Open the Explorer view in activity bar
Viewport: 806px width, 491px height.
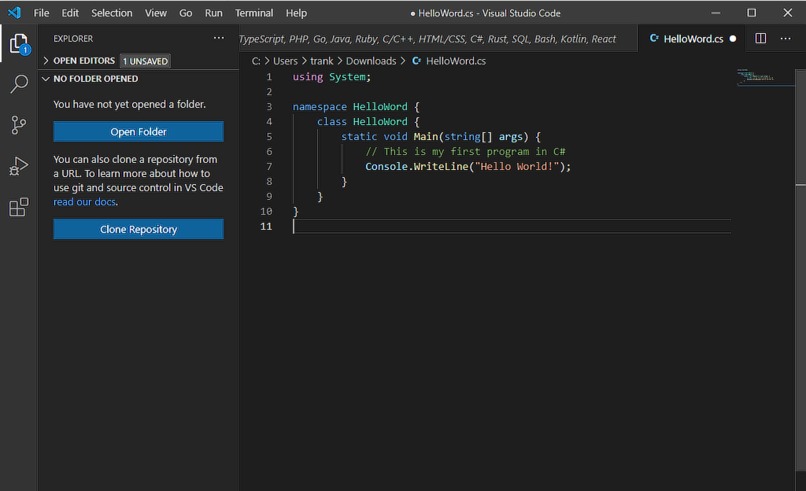point(20,44)
